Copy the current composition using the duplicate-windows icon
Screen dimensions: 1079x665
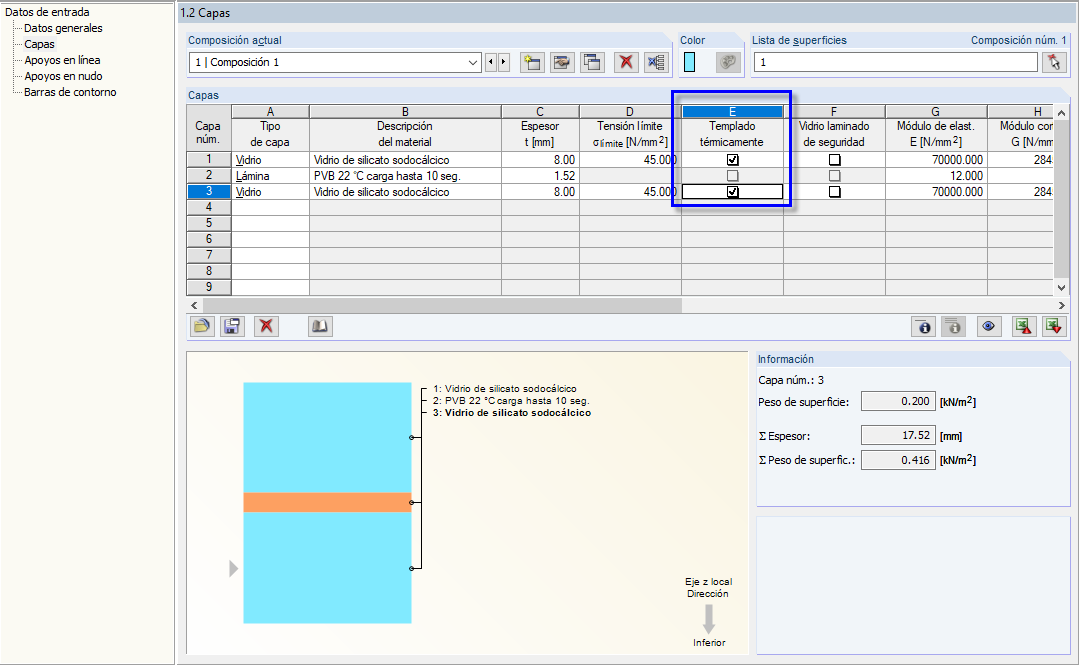592,63
